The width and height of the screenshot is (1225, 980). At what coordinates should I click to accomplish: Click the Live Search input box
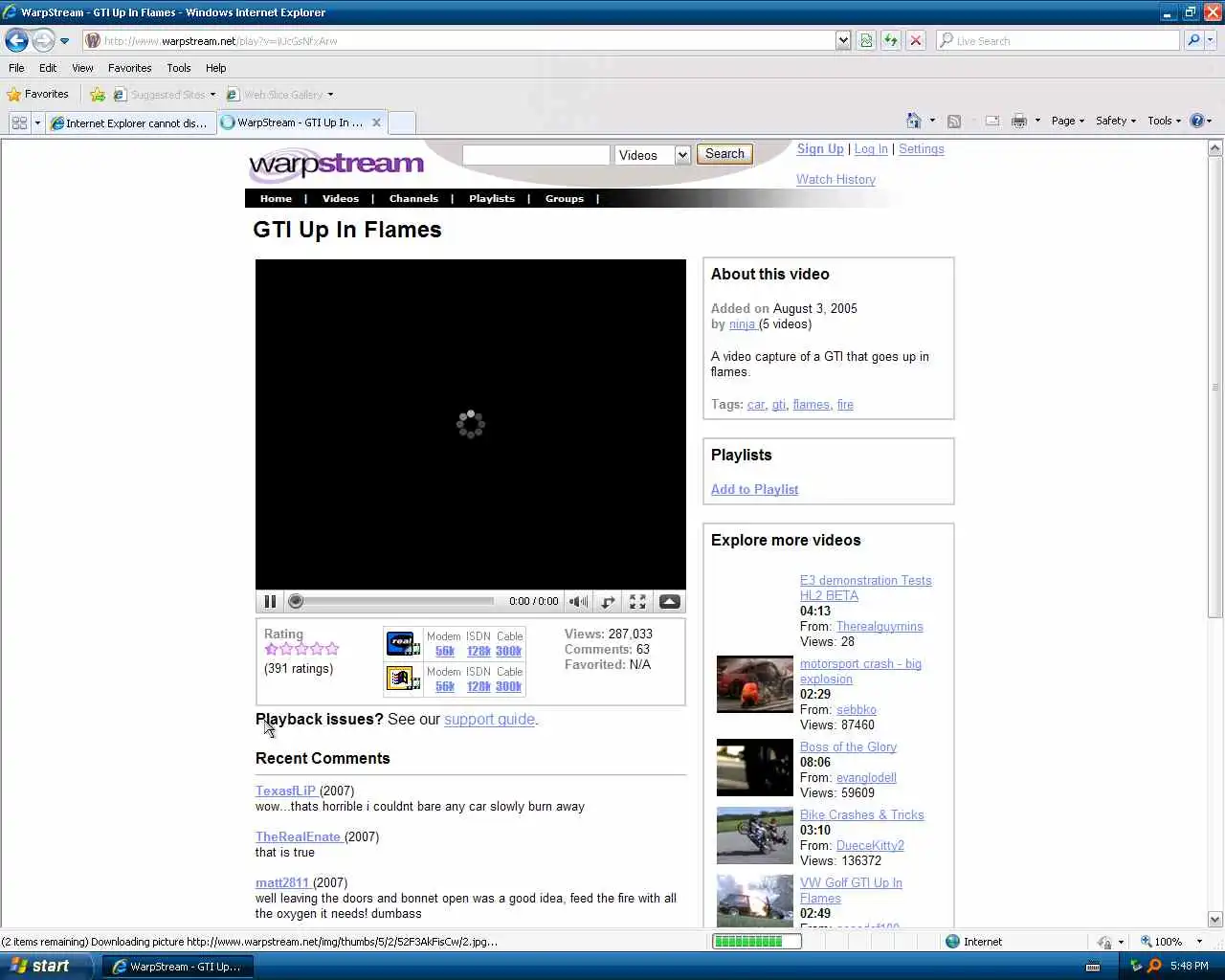(1058, 40)
